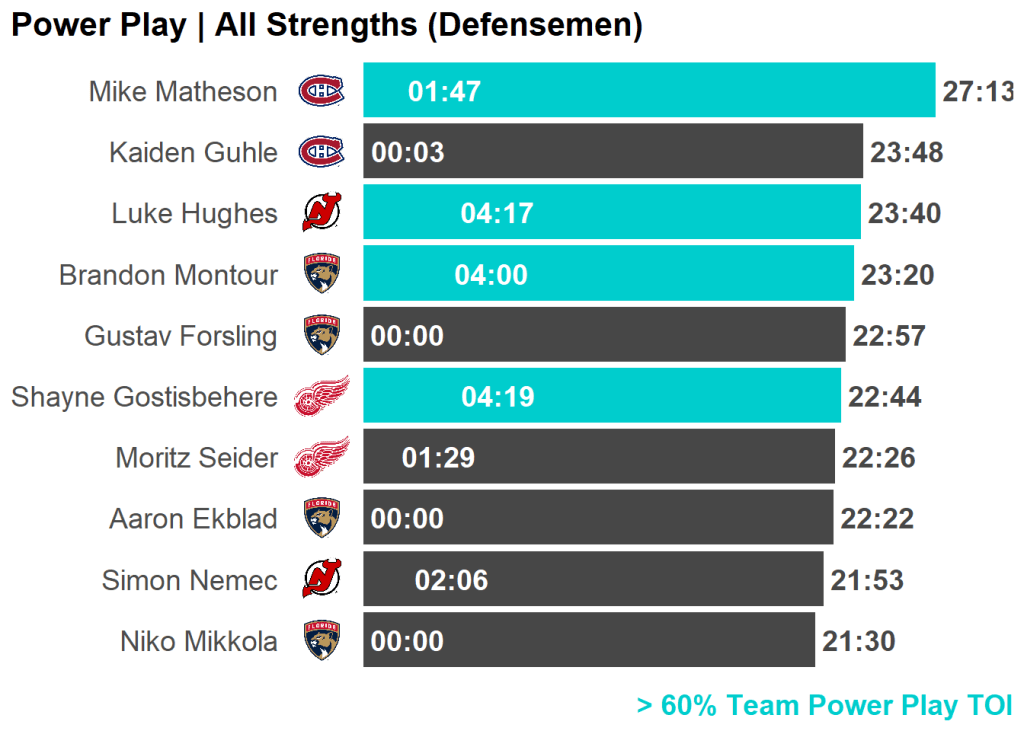Click the Panthers logo next to Brandon Montour
The height and width of the screenshot is (731, 1024).
point(321,274)
